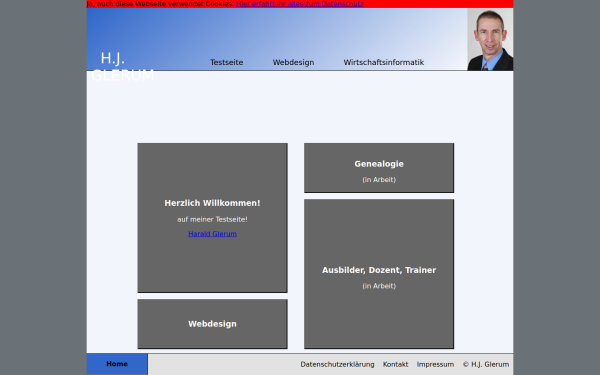The width and height of the screenshot is (600, 375).
Task: Open the Testseite menu item
Action: (226, 62)
